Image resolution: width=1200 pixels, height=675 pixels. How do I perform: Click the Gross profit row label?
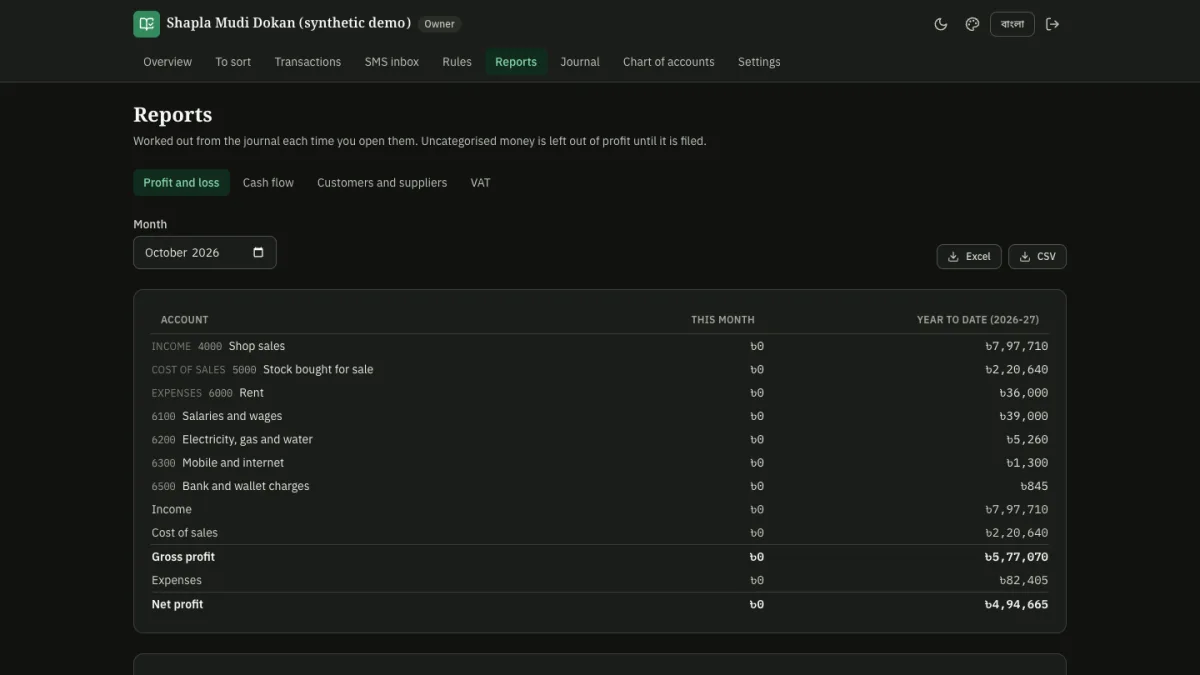183,557
